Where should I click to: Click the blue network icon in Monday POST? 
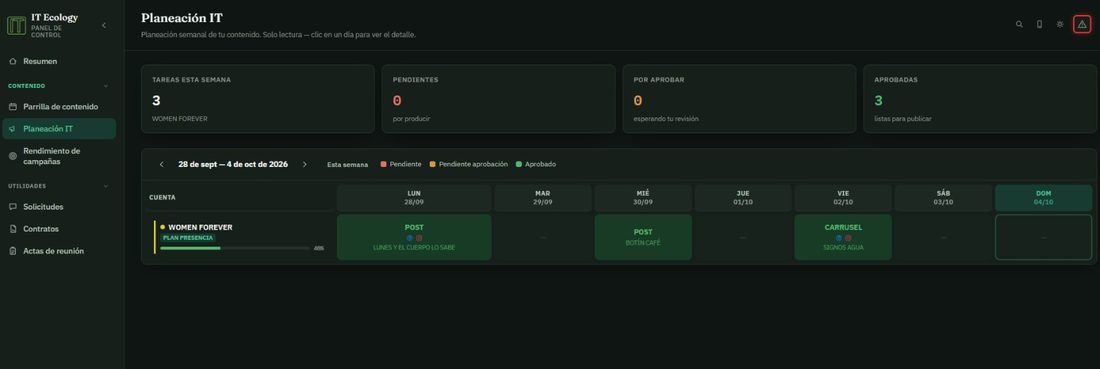[x=410, y=238]
